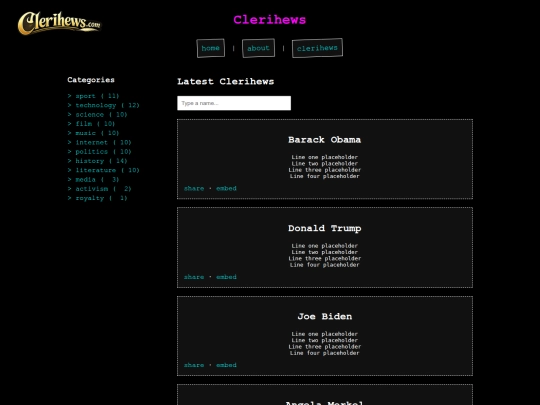Share the Donald Trump clerihew
Image resolution: width=540 pixels, height=405 pixels.
[194, 277]
